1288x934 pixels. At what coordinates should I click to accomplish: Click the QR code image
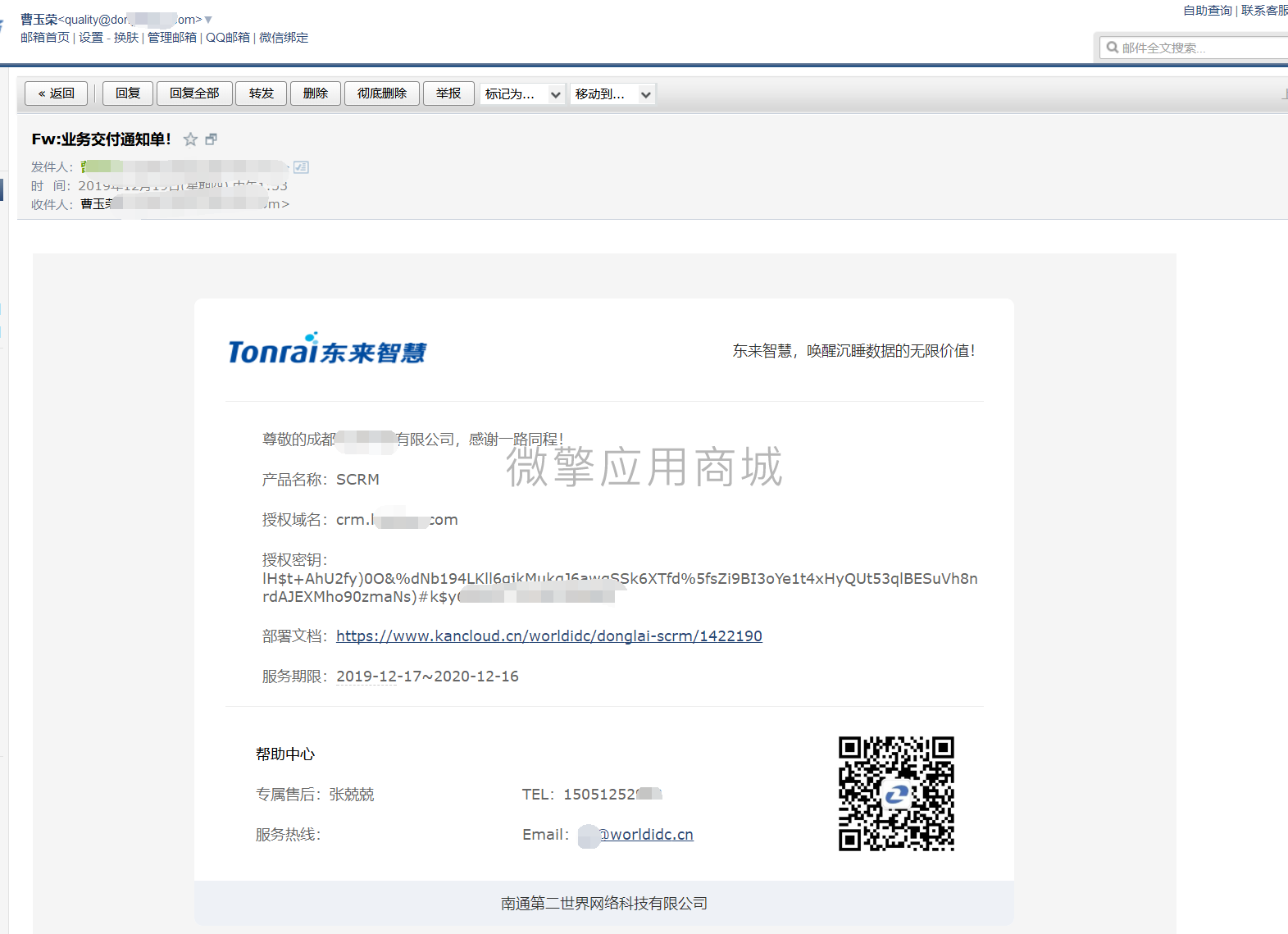click(896, 794)
